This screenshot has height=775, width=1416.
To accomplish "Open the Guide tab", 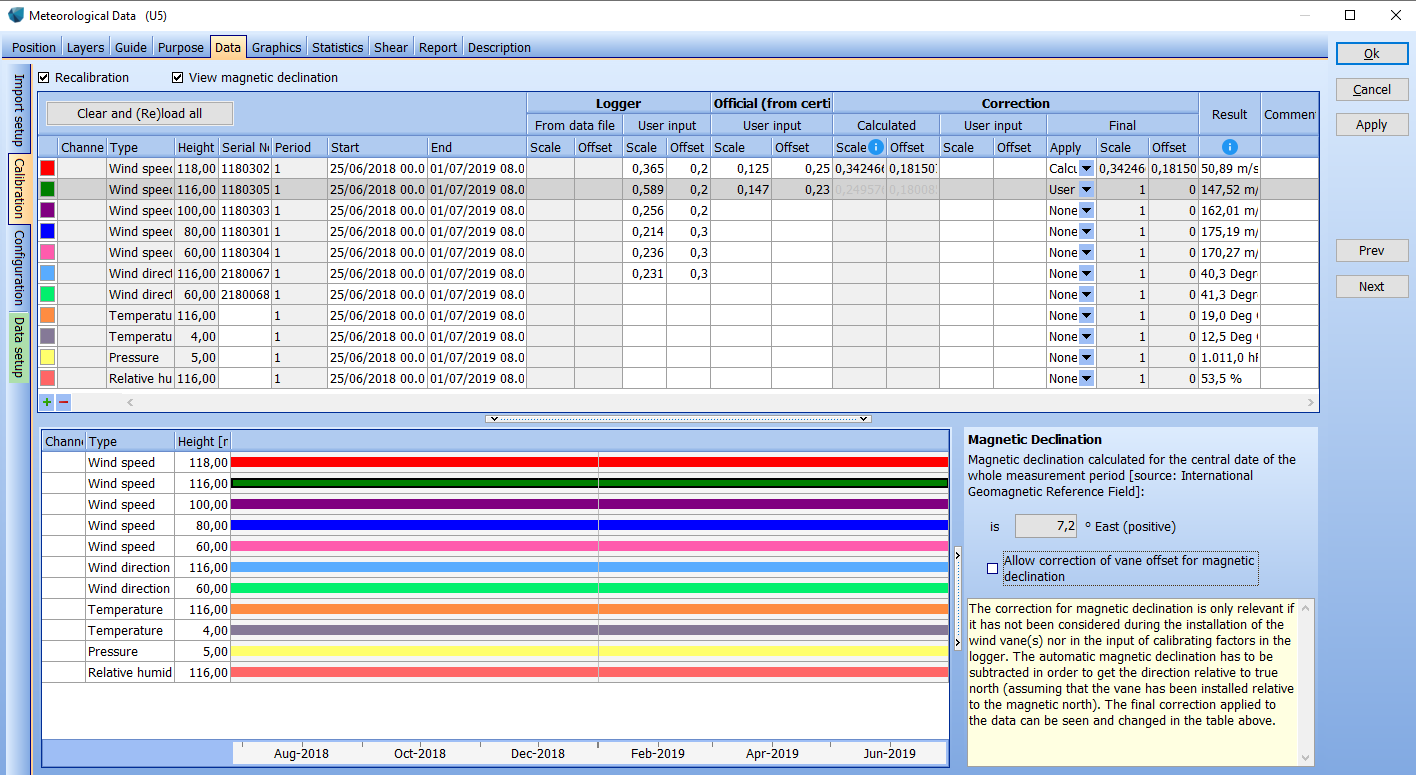I will pyautogui.click(x=131, y=47).
